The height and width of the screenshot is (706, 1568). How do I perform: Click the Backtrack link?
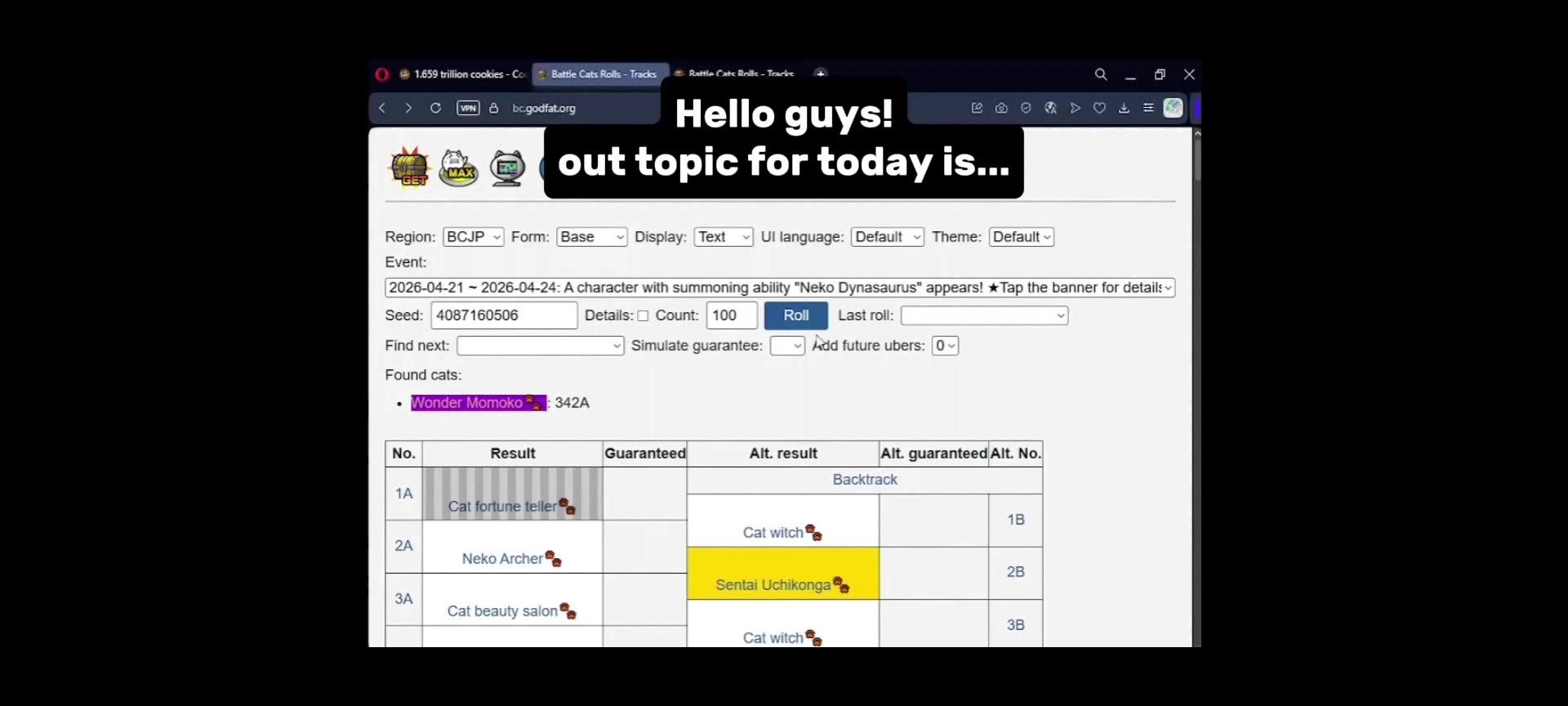click(x=865, y=480)
